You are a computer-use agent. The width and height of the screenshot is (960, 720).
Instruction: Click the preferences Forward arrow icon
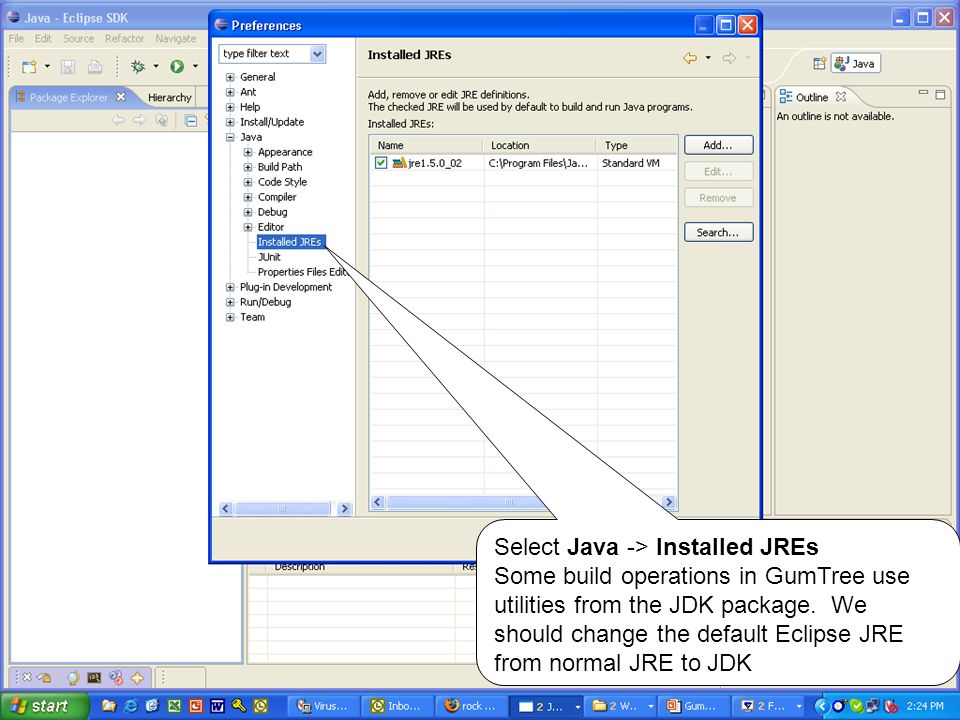click(x=729, y=58)
